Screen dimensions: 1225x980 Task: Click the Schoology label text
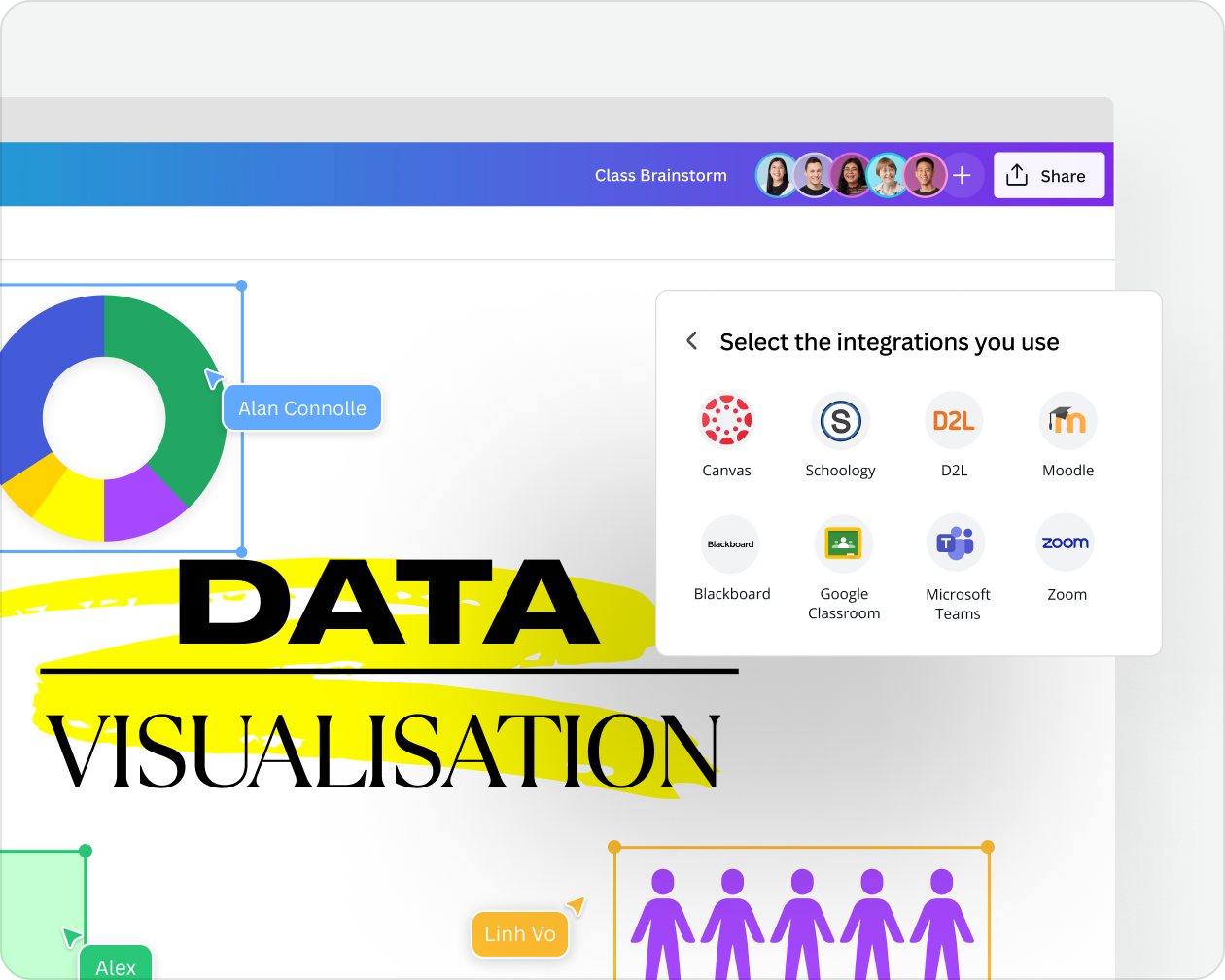point(840,471)
